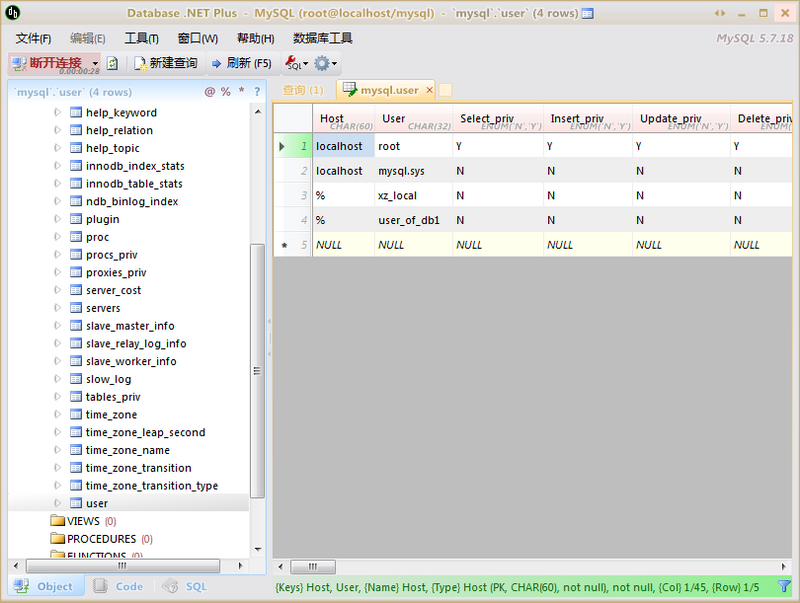The height and width of the screenshot is (603, 800).
Task: Open the SQL tools wrench icon
Action: point(293,63)
